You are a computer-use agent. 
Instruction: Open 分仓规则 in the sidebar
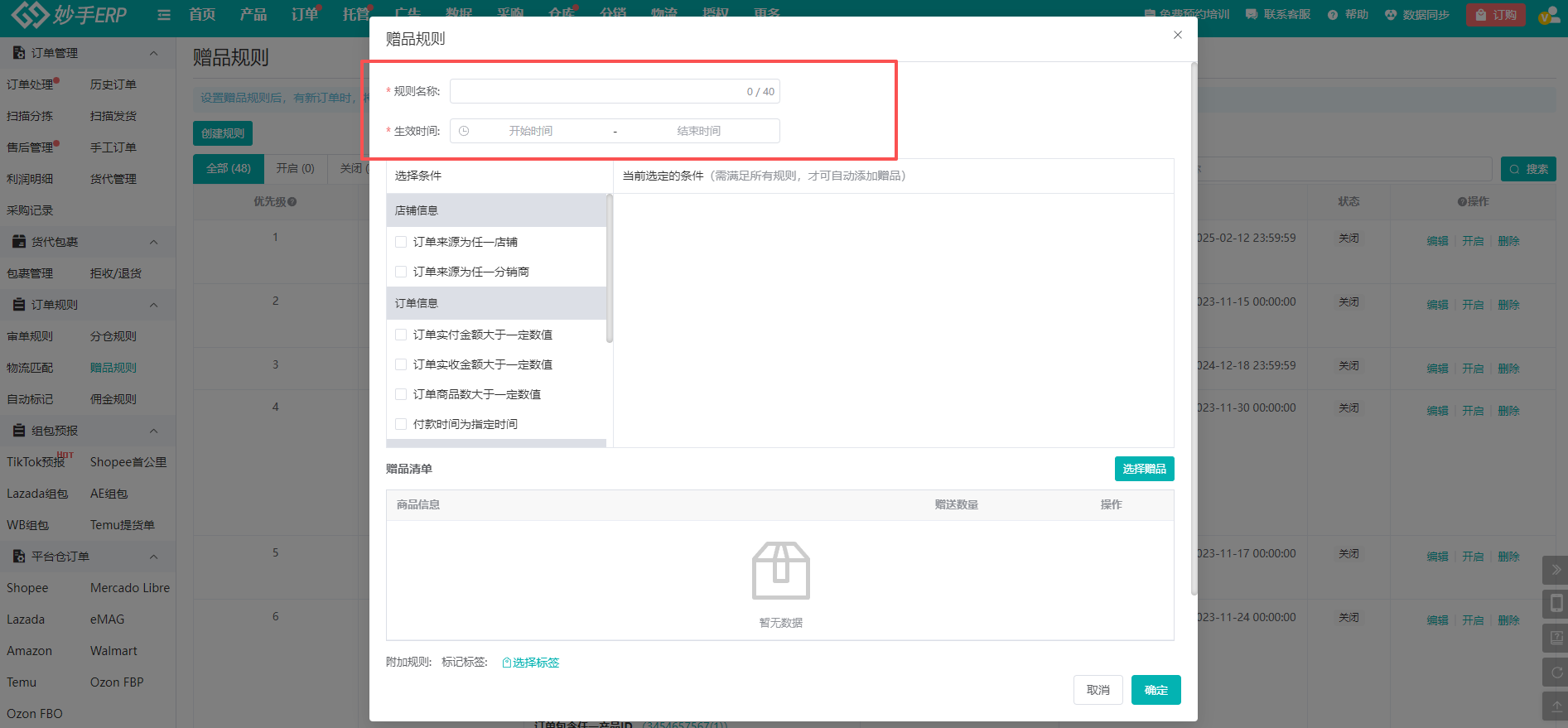coord(113,336)
